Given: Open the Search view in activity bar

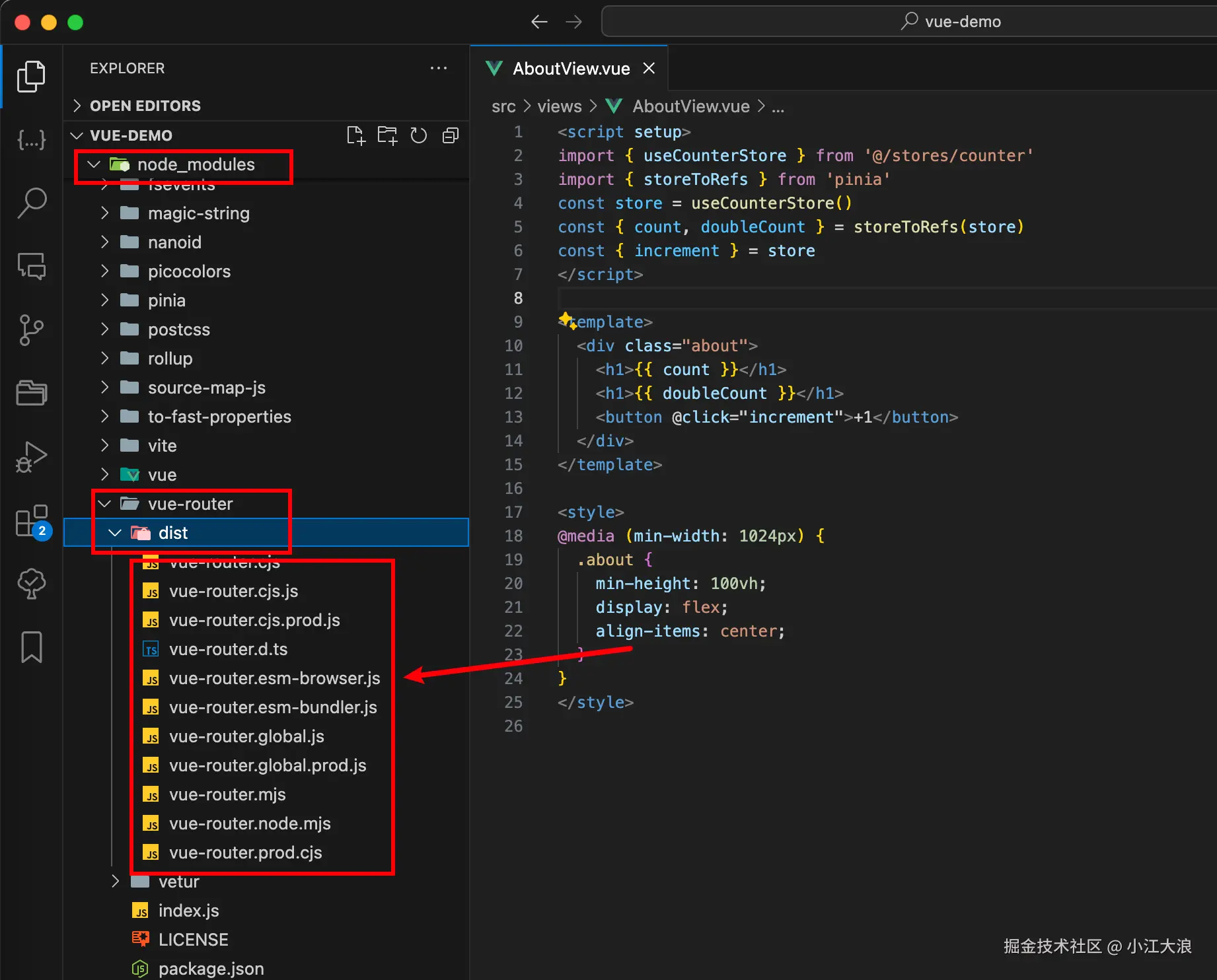Looking at the screenshot, I should click(32, 203).
